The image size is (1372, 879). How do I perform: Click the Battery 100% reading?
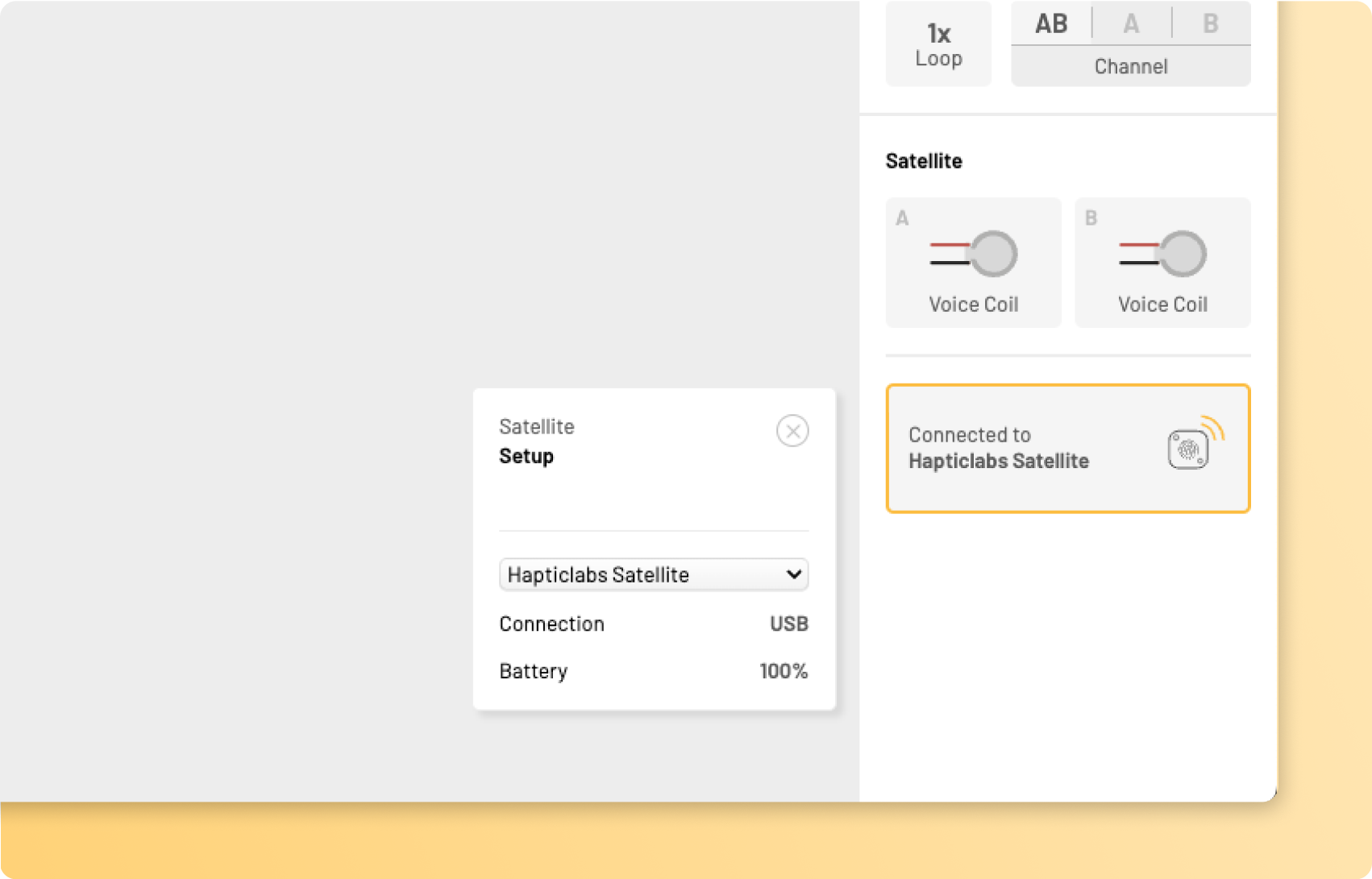tap(783, 671)
